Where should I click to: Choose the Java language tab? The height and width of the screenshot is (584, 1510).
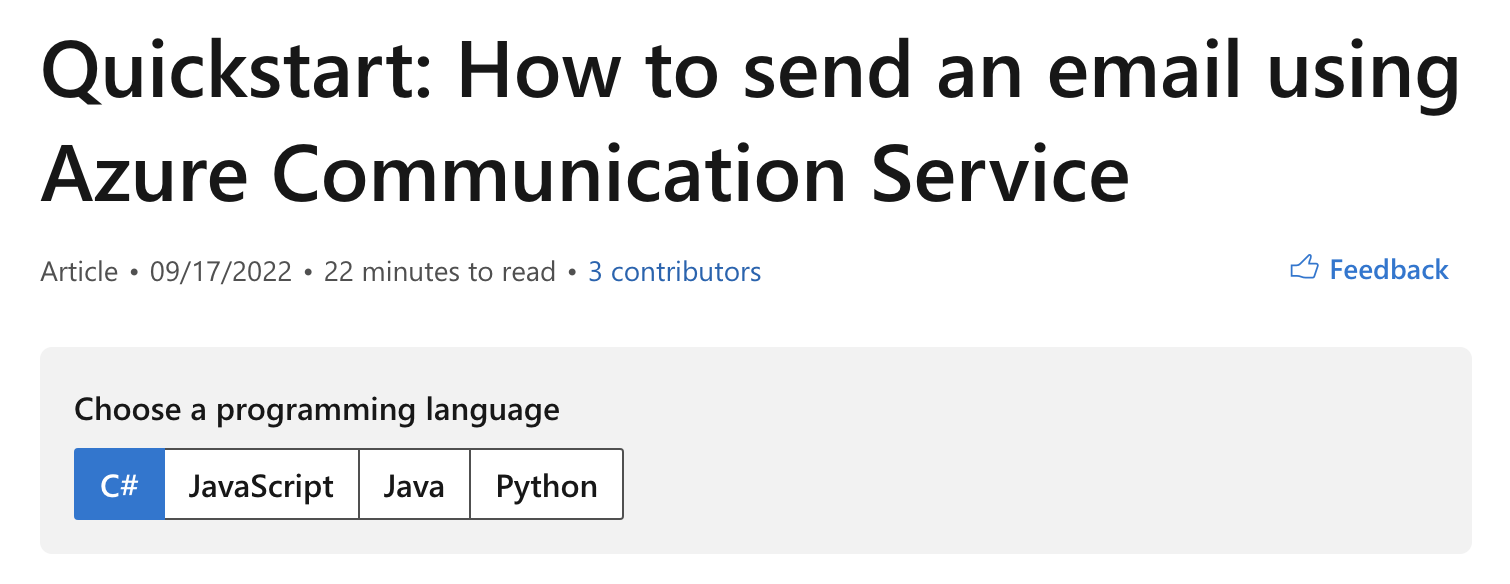[x=414, y=484]
